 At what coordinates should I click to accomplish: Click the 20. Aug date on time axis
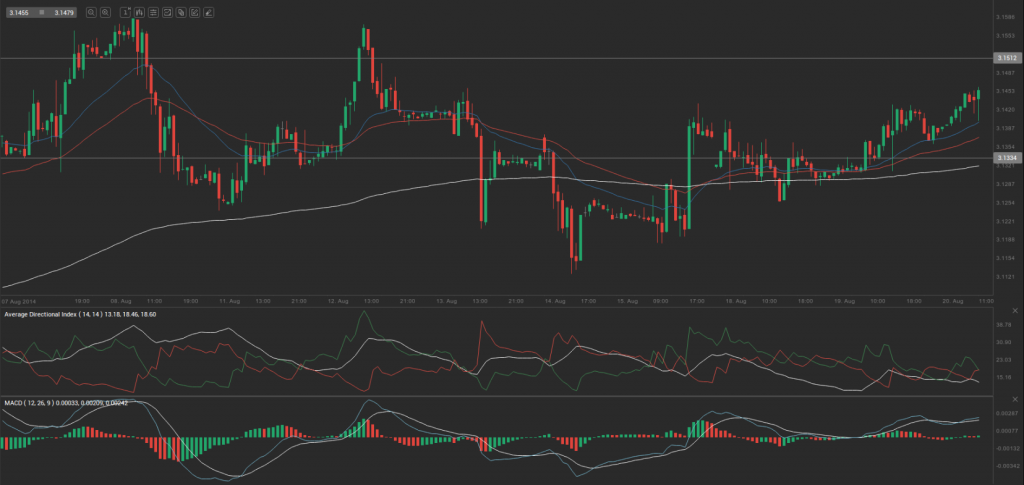click(951, 300)
